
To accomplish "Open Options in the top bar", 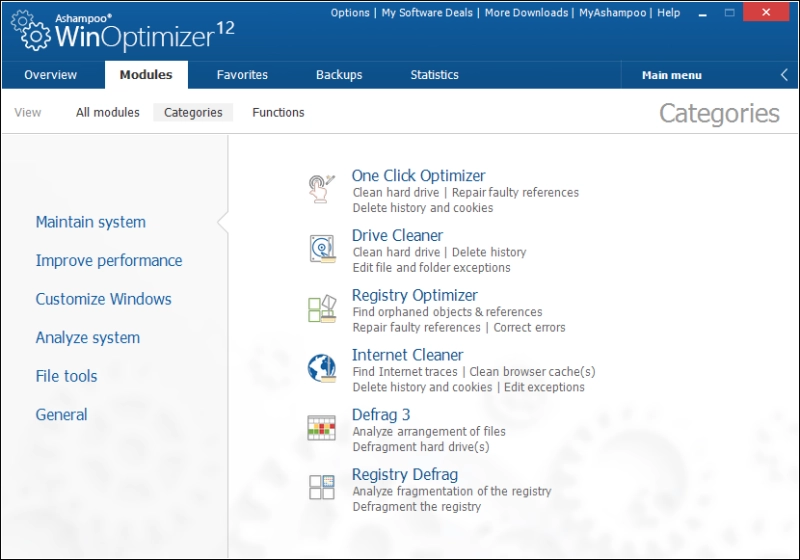I will (350, 13).
